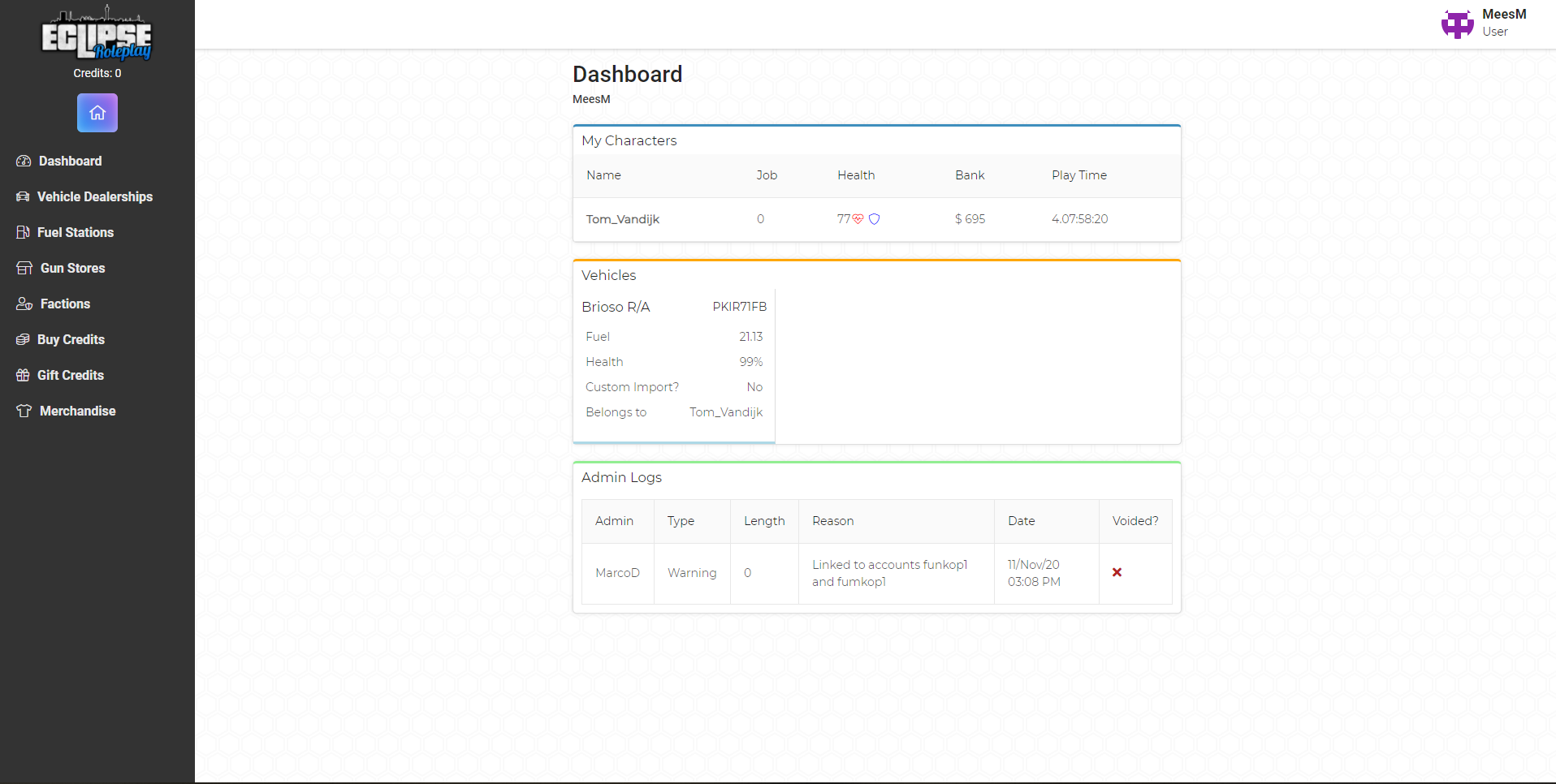
Task: Click the Voided? column header
Action: [x=1135, y=521]
